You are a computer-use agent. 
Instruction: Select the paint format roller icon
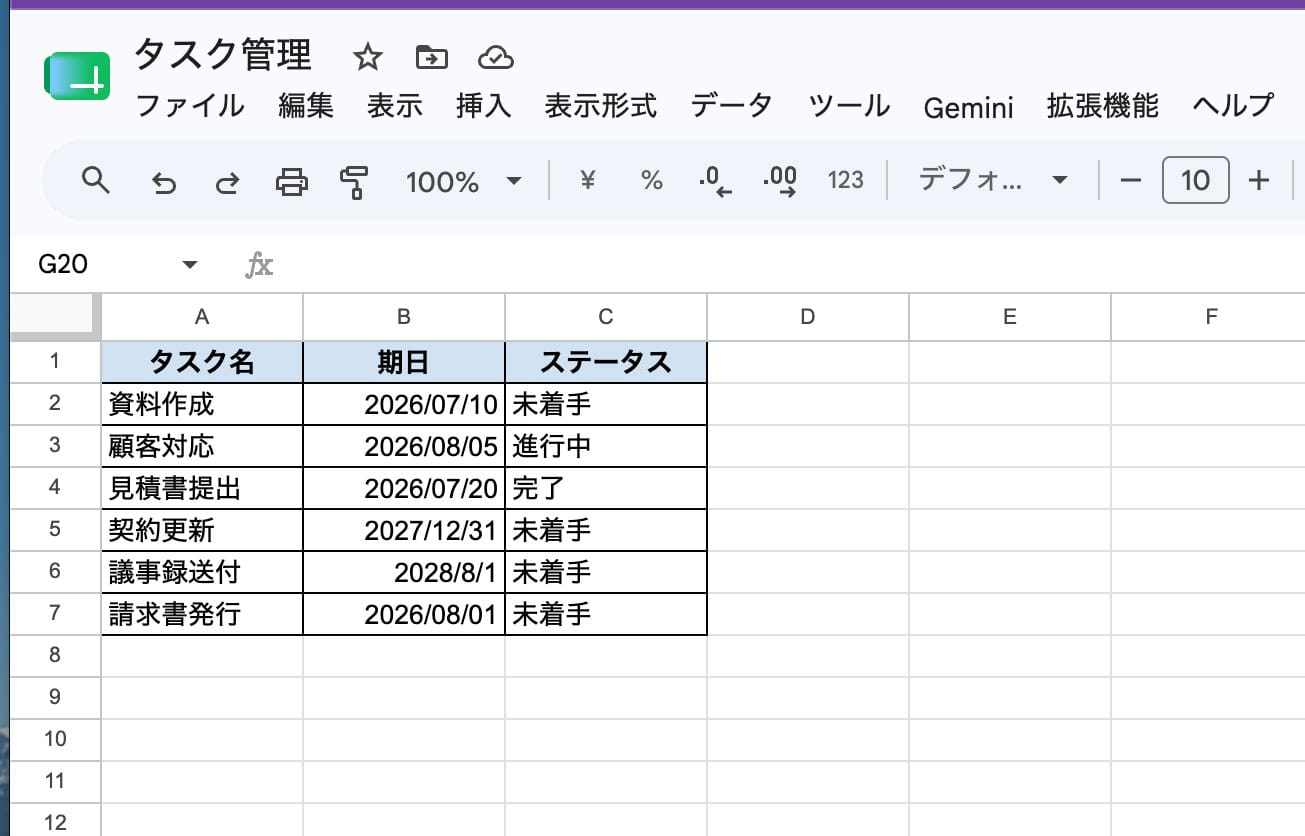pos(354,182)
